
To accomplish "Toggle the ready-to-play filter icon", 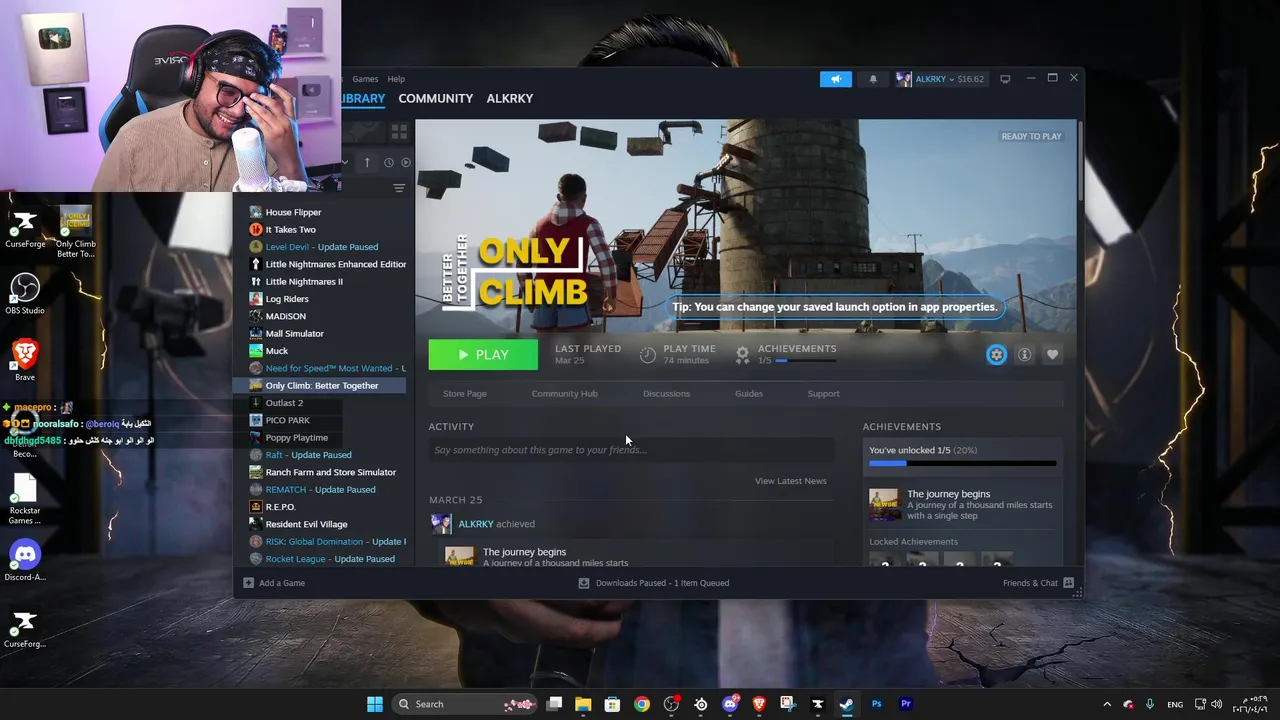I will [405, 162].
